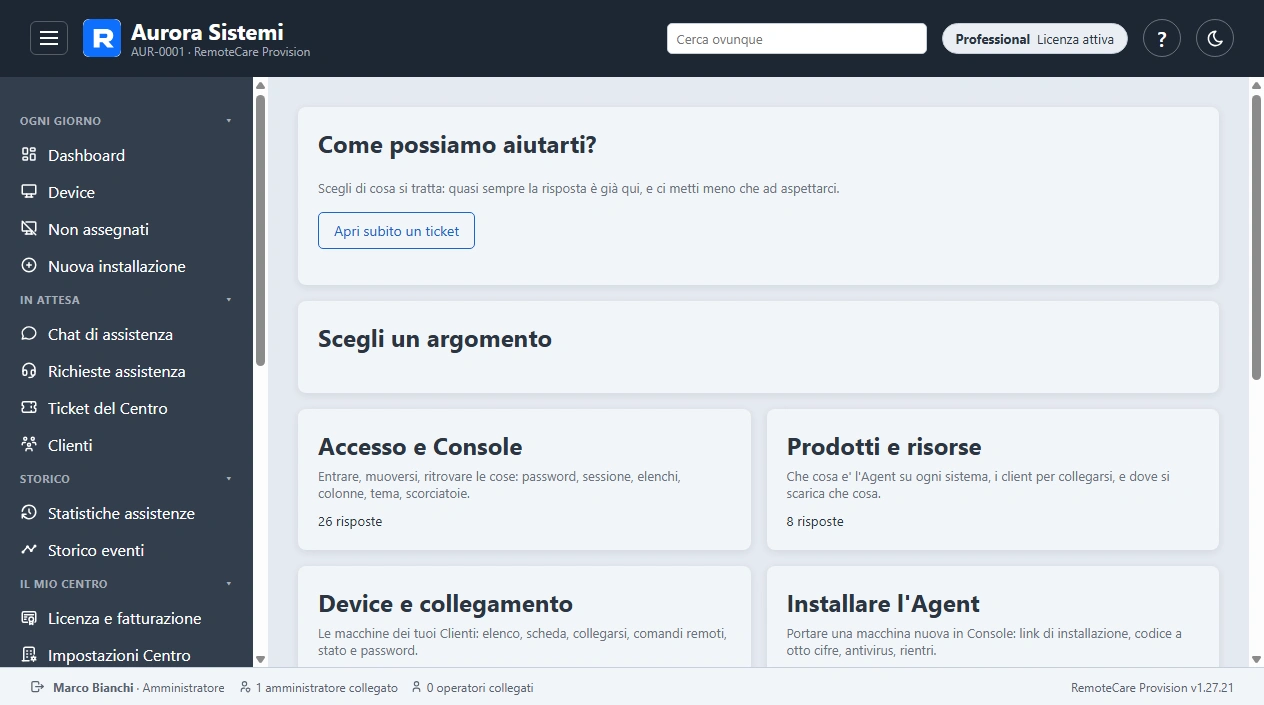Click the Nuova installazione plus-circle icon
Image resolution: width=1264 pixels, height=705 pixels.
pyautogui.click(x=29, y=266)
